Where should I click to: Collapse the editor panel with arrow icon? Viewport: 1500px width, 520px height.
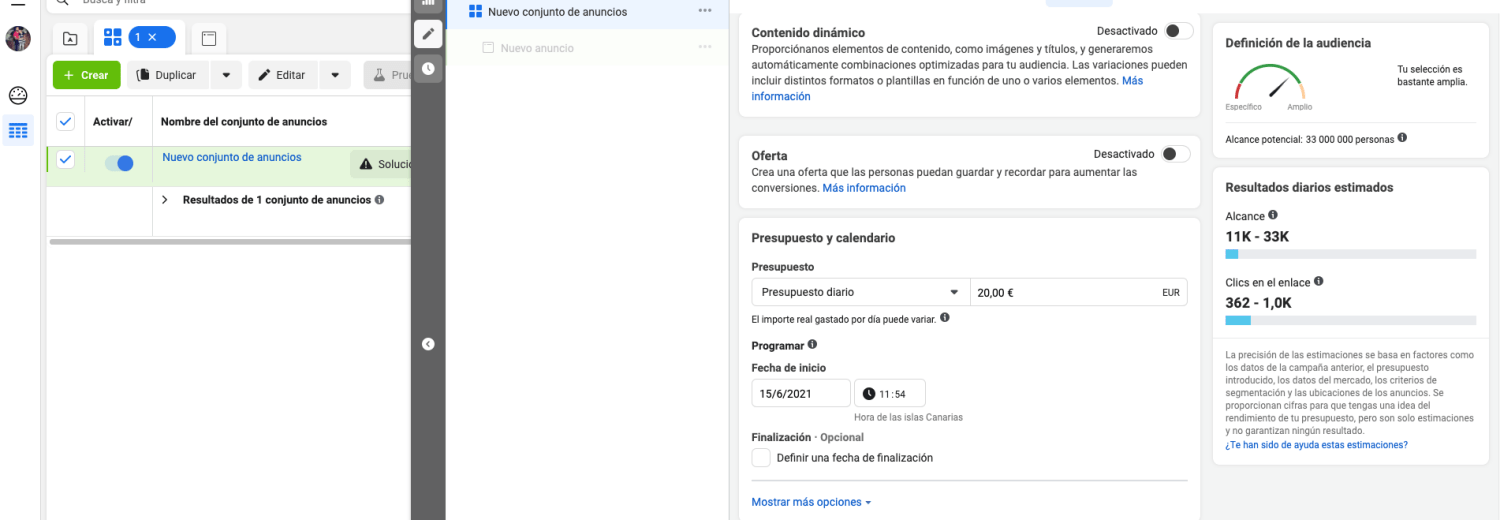coord(428,344)
